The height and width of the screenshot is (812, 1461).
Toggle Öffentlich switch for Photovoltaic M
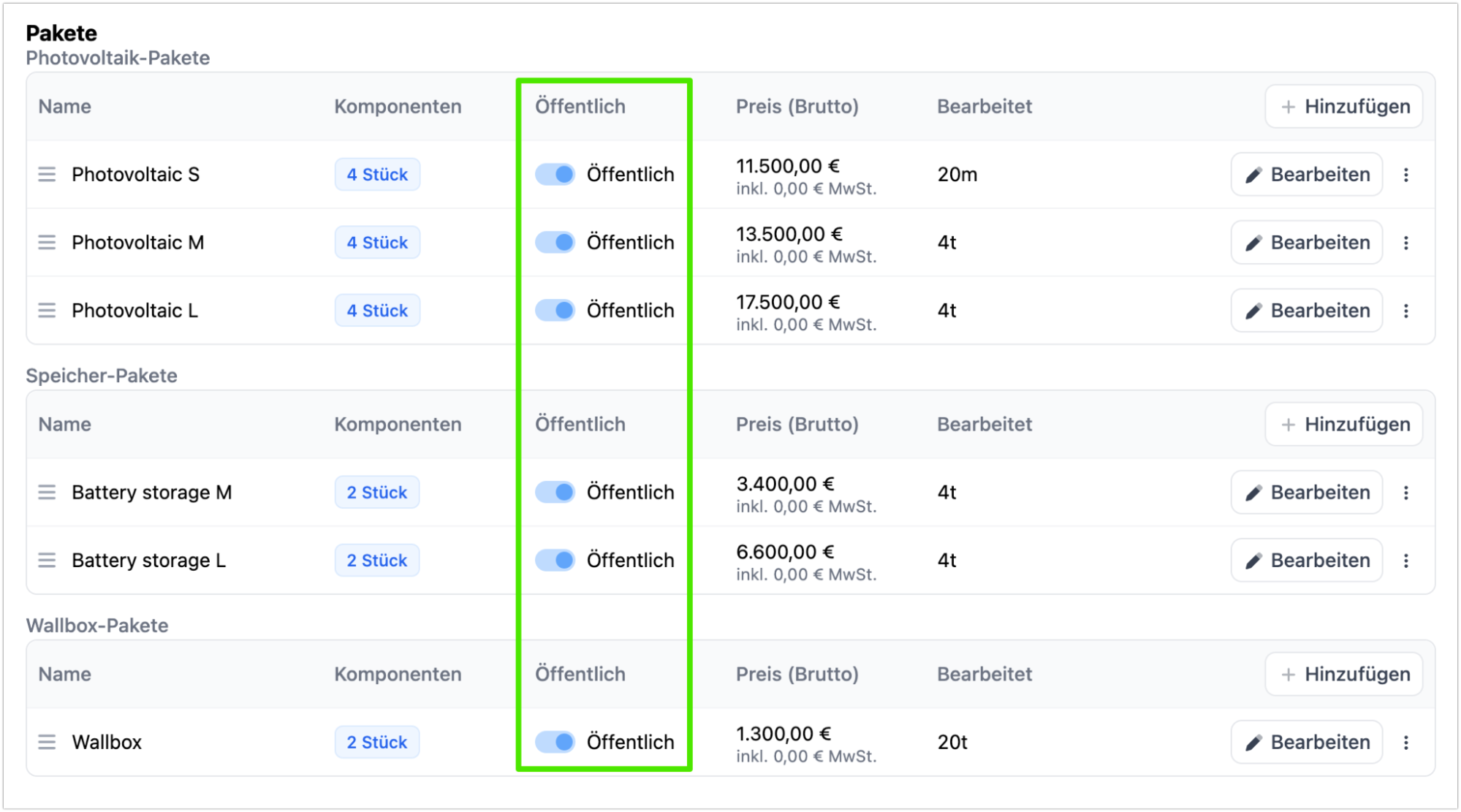click(555, 243)
